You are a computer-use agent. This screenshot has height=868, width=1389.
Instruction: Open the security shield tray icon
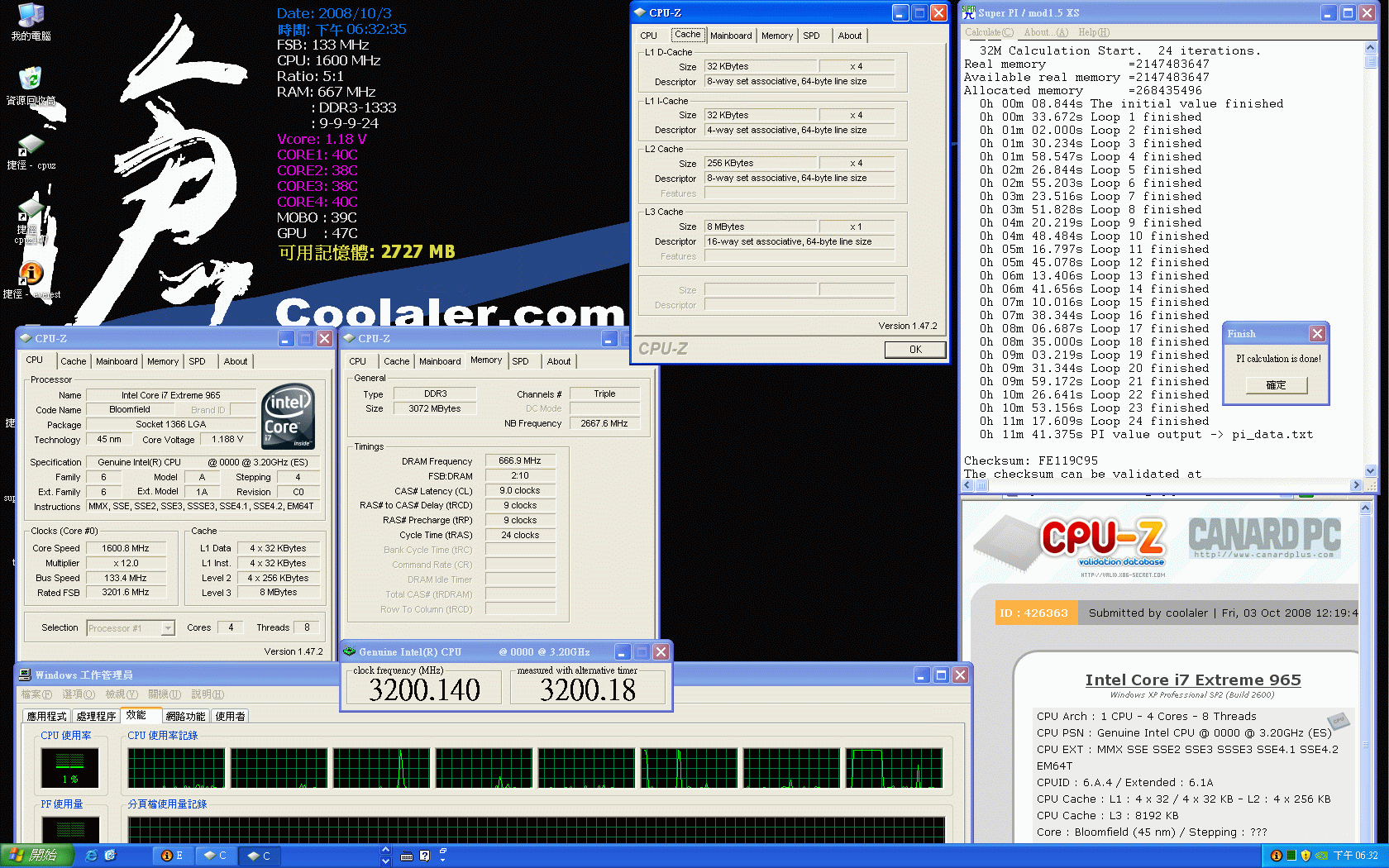click(x=1305, y=856)
